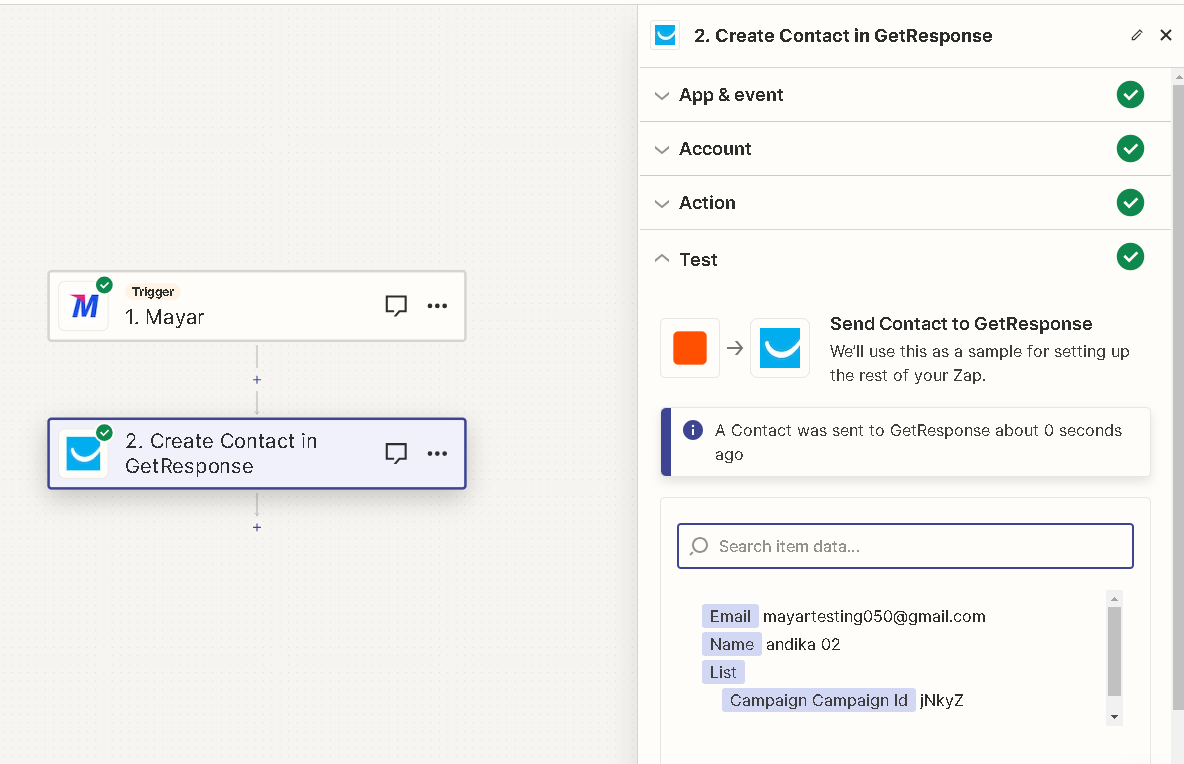Image resolution: width=1184 pixels, height=764 pixels.
Task: Click the data list scrollbar thumb
Action: [1114, 651]
